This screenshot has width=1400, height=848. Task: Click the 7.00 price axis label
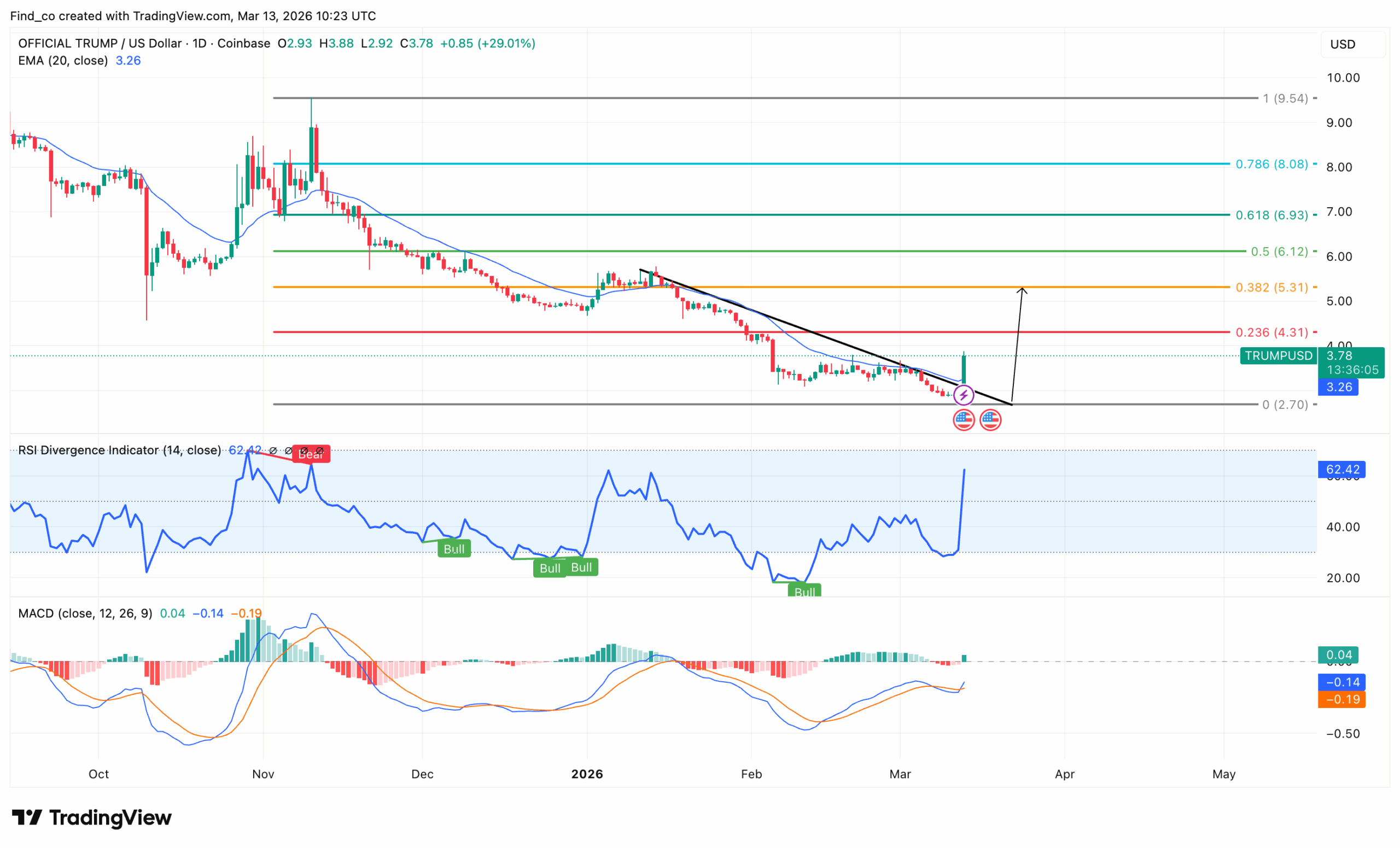(1339, 212)
